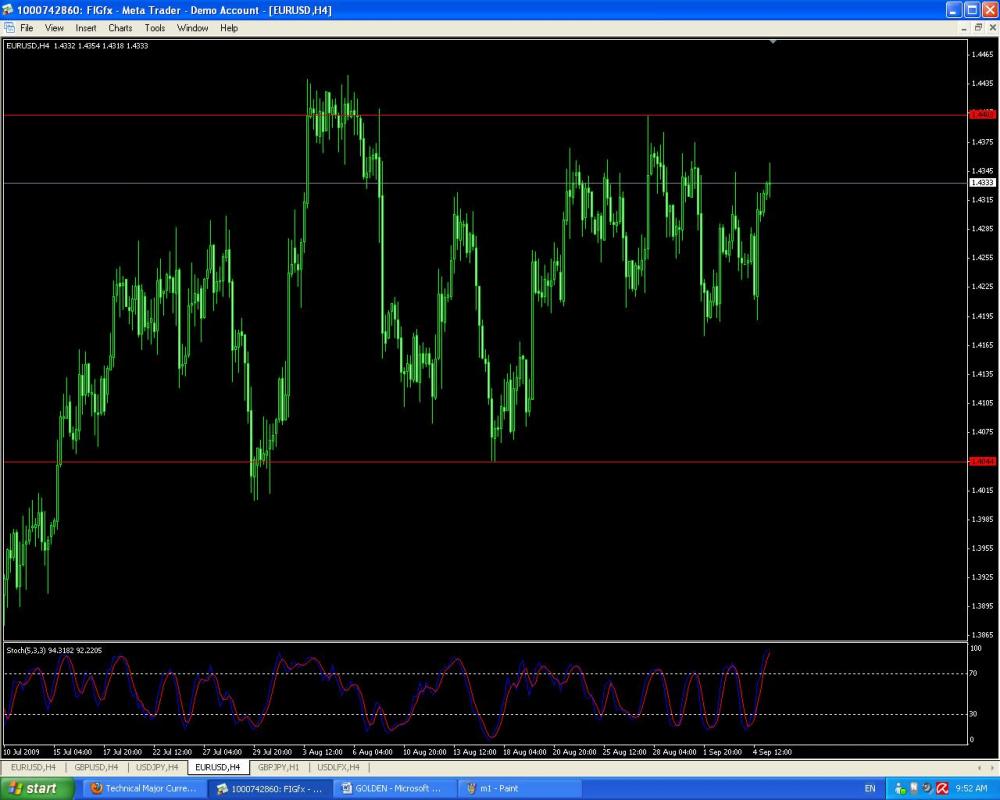Click the Windows Start button
This screenshot has width=1000, height=800.
[x=36, y=788]
